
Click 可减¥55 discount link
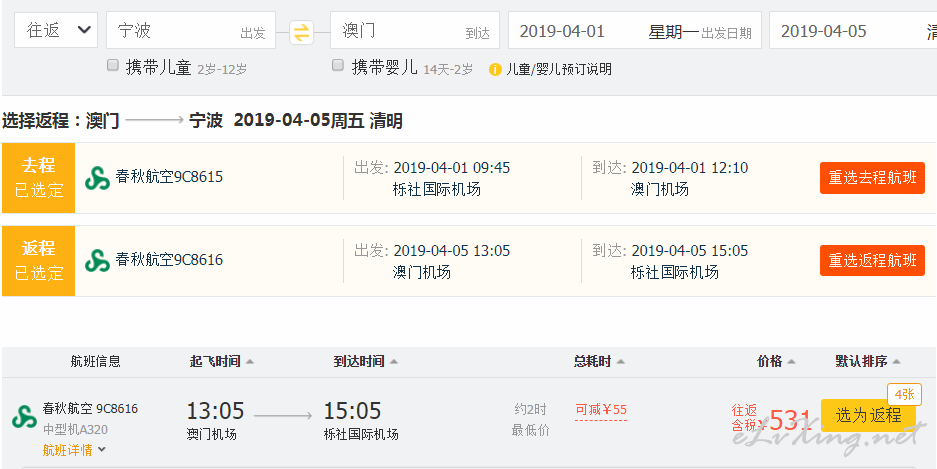point(601,410)
